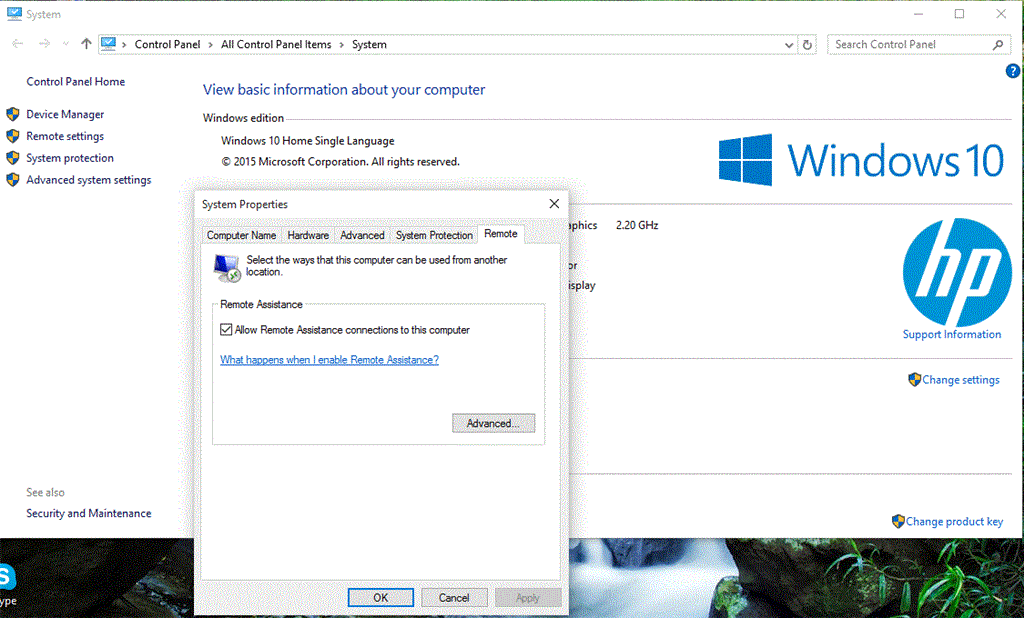Click the Remote settings shield icon
The height and width of the screenshot is (618, 1024).
[x=13, y=136]
